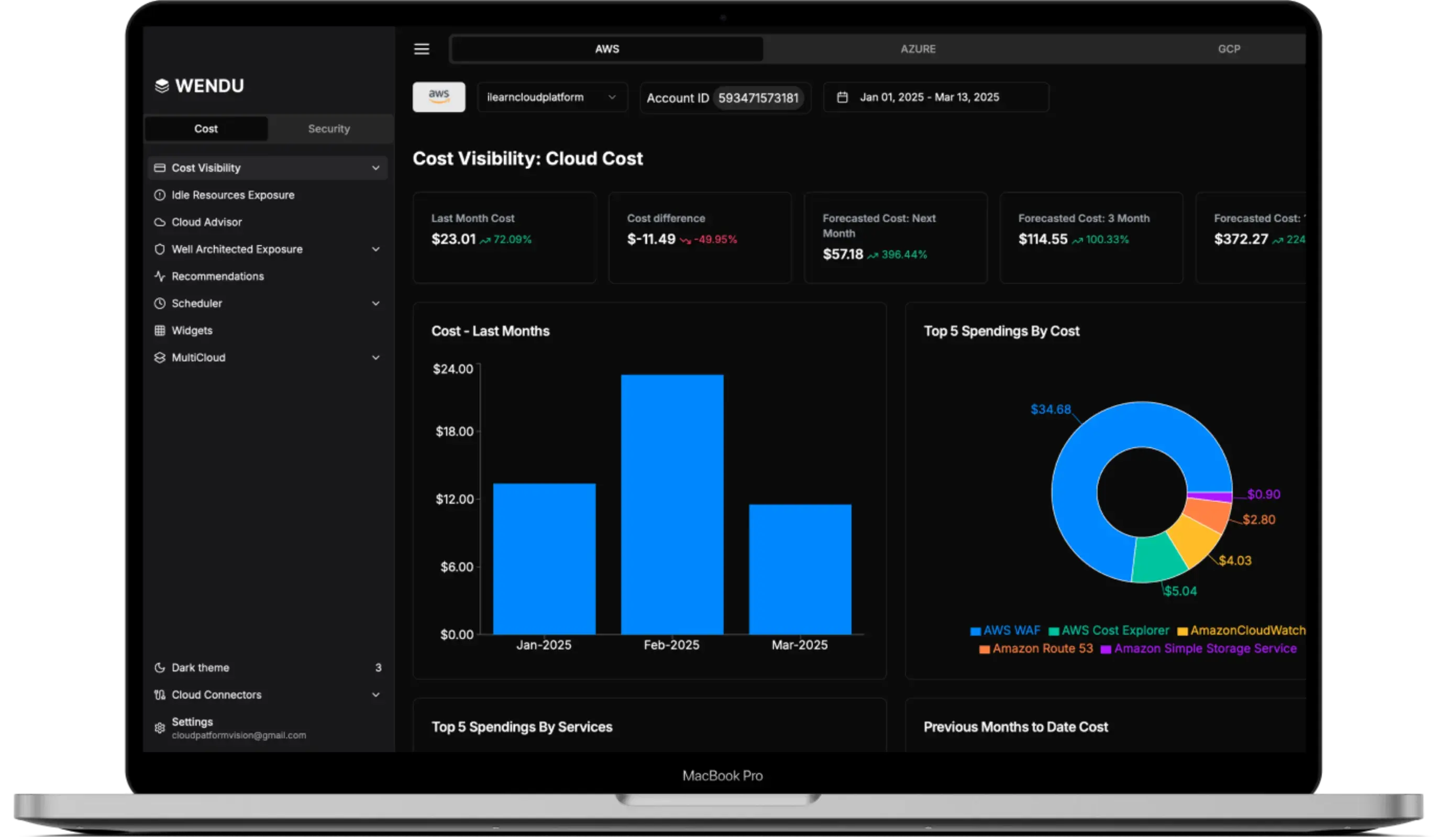
Task: Click the Jan-2025 bar in chart
Action: (x=544, y=559)
